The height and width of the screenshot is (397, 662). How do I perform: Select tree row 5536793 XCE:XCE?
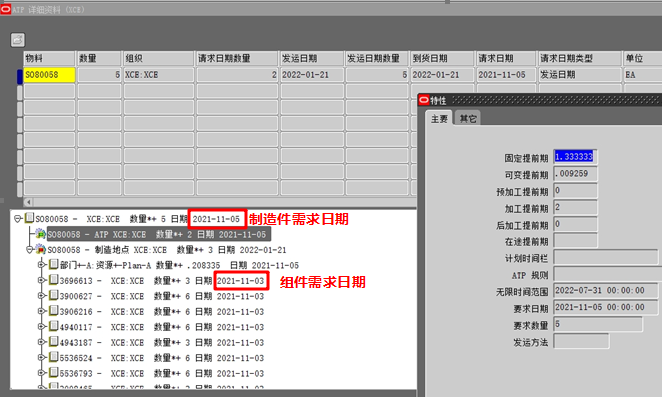[x=162, y=374]
